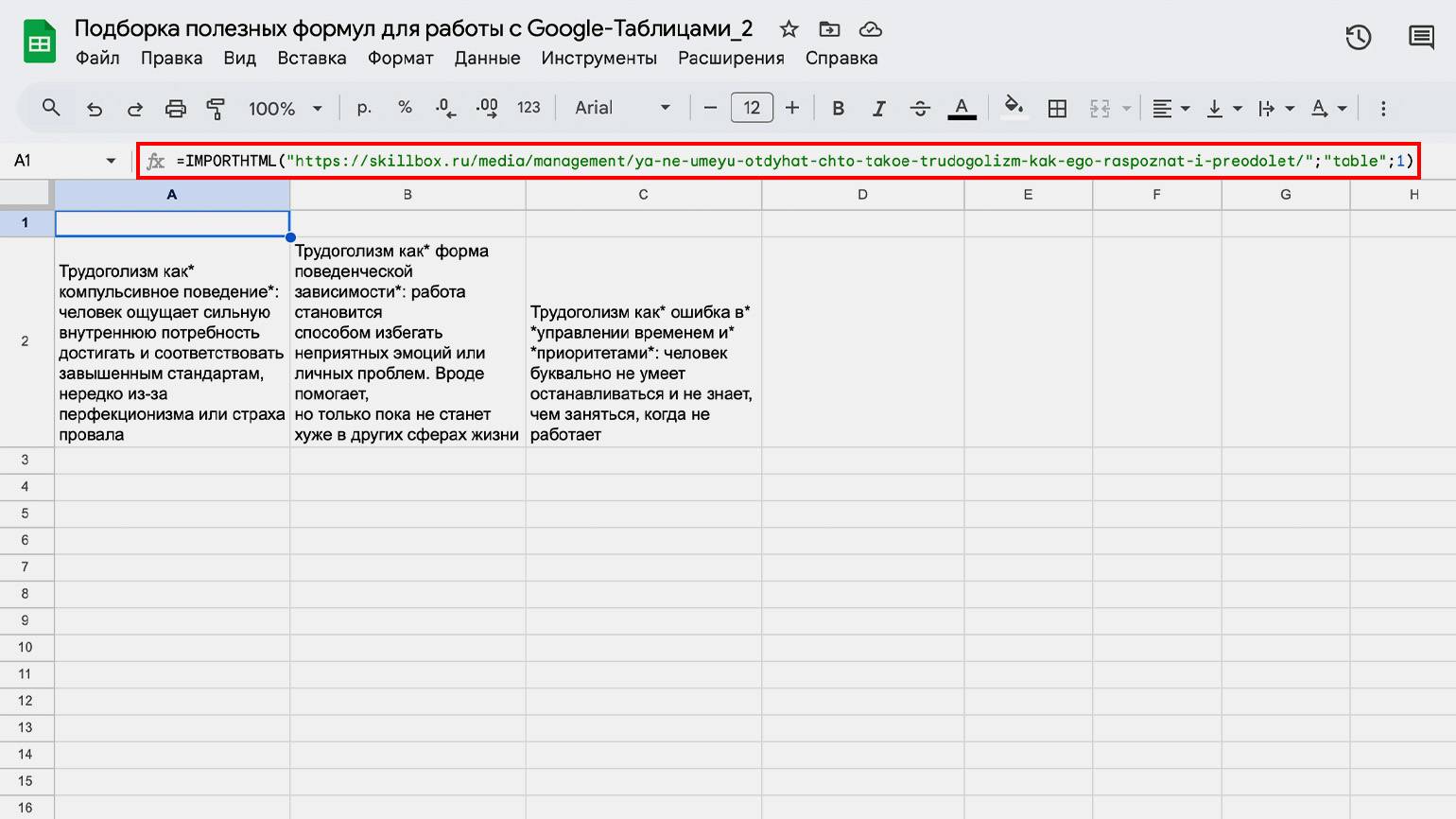Toggle italic formatting

point(878,109)
